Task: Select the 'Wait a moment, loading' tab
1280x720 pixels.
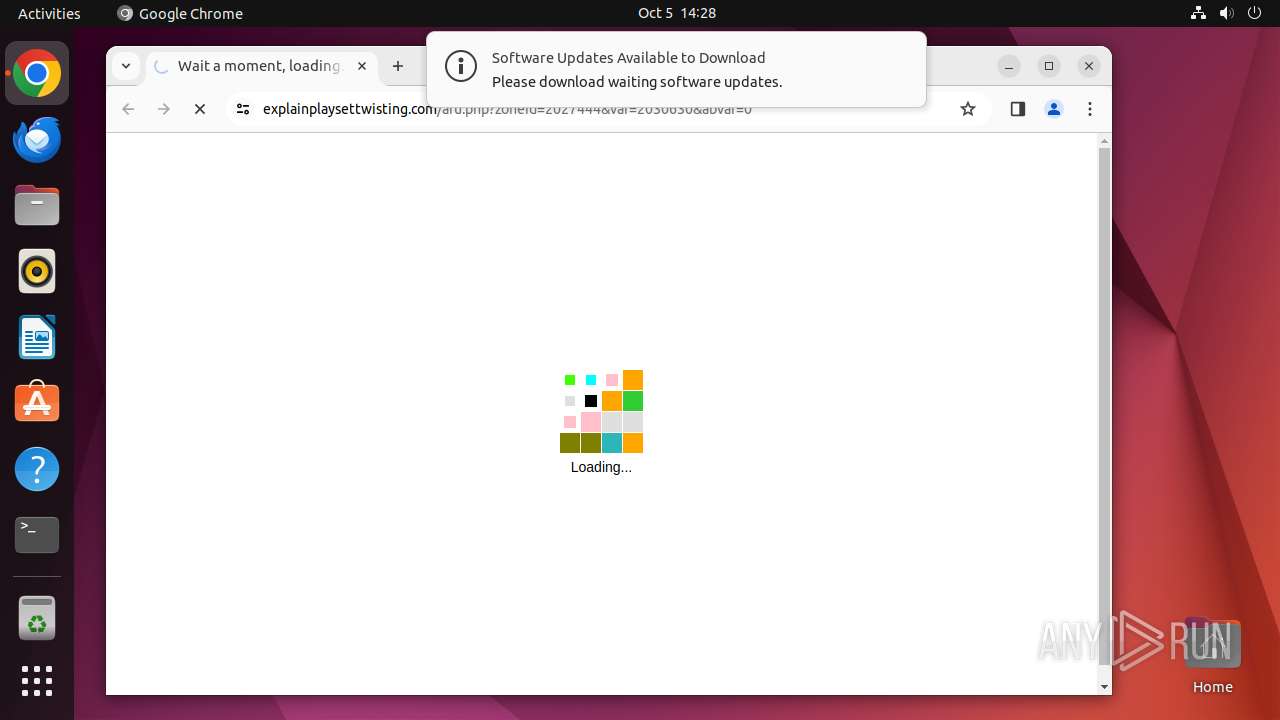Action: point(261,66)
